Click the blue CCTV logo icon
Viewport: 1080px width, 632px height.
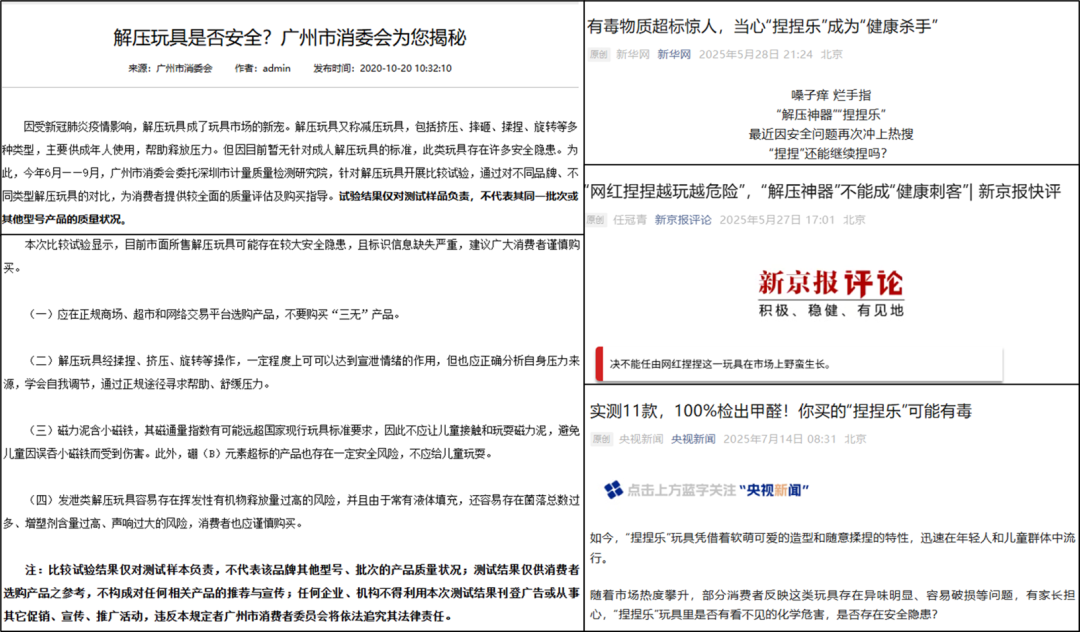pyautogui.click(x=613, y=490)
